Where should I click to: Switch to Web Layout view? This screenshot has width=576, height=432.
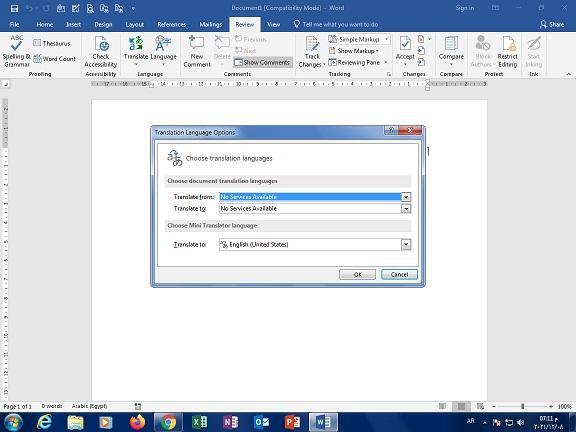point(480,406)
